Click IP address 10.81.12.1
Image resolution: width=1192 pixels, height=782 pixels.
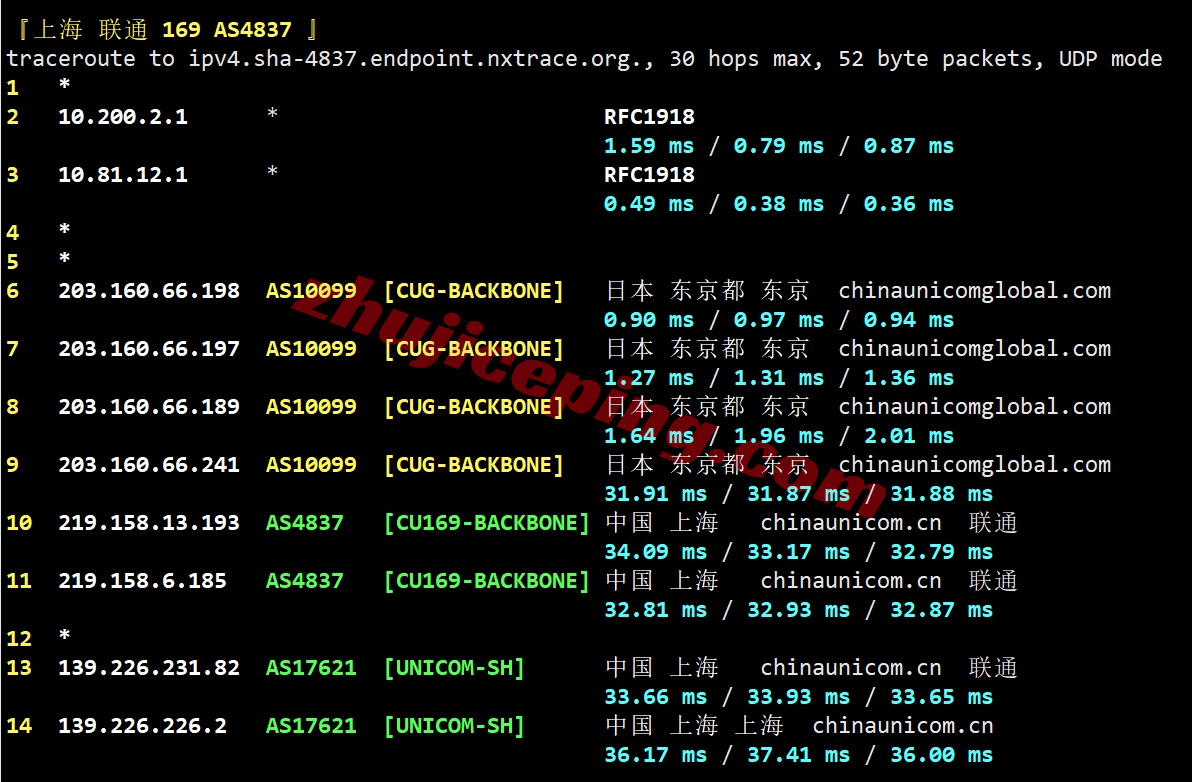click(123, 175)
